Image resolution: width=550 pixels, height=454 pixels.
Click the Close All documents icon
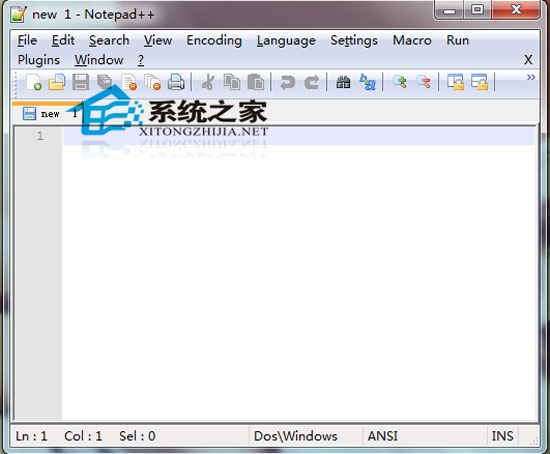[153, 82]
